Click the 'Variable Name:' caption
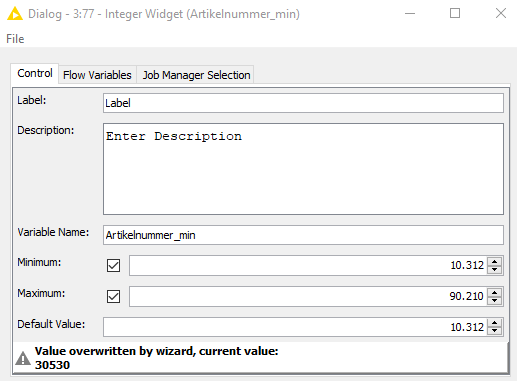Screen dimensions: 517x381 point(53,232)
